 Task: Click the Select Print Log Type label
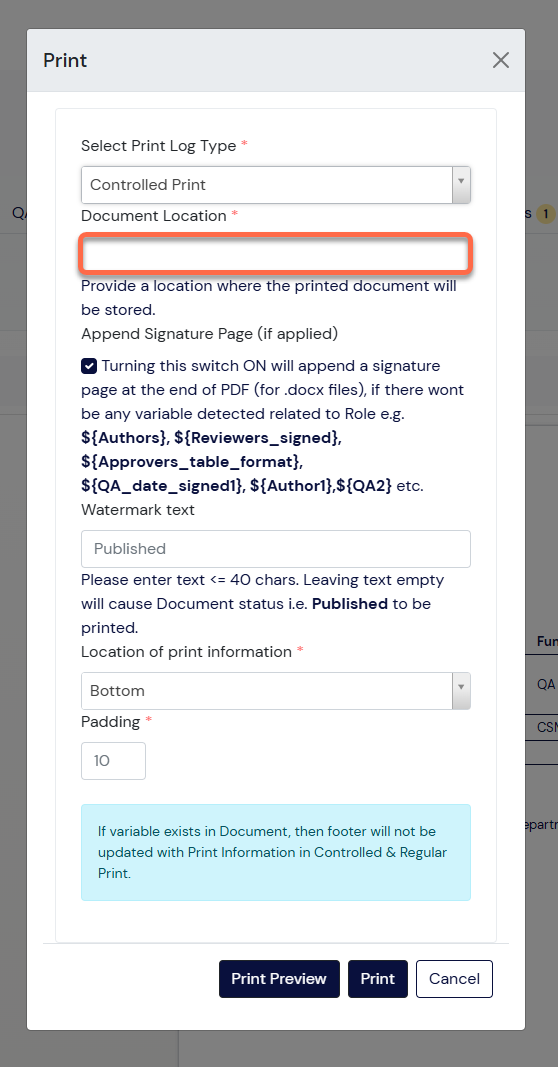[159, 146]
